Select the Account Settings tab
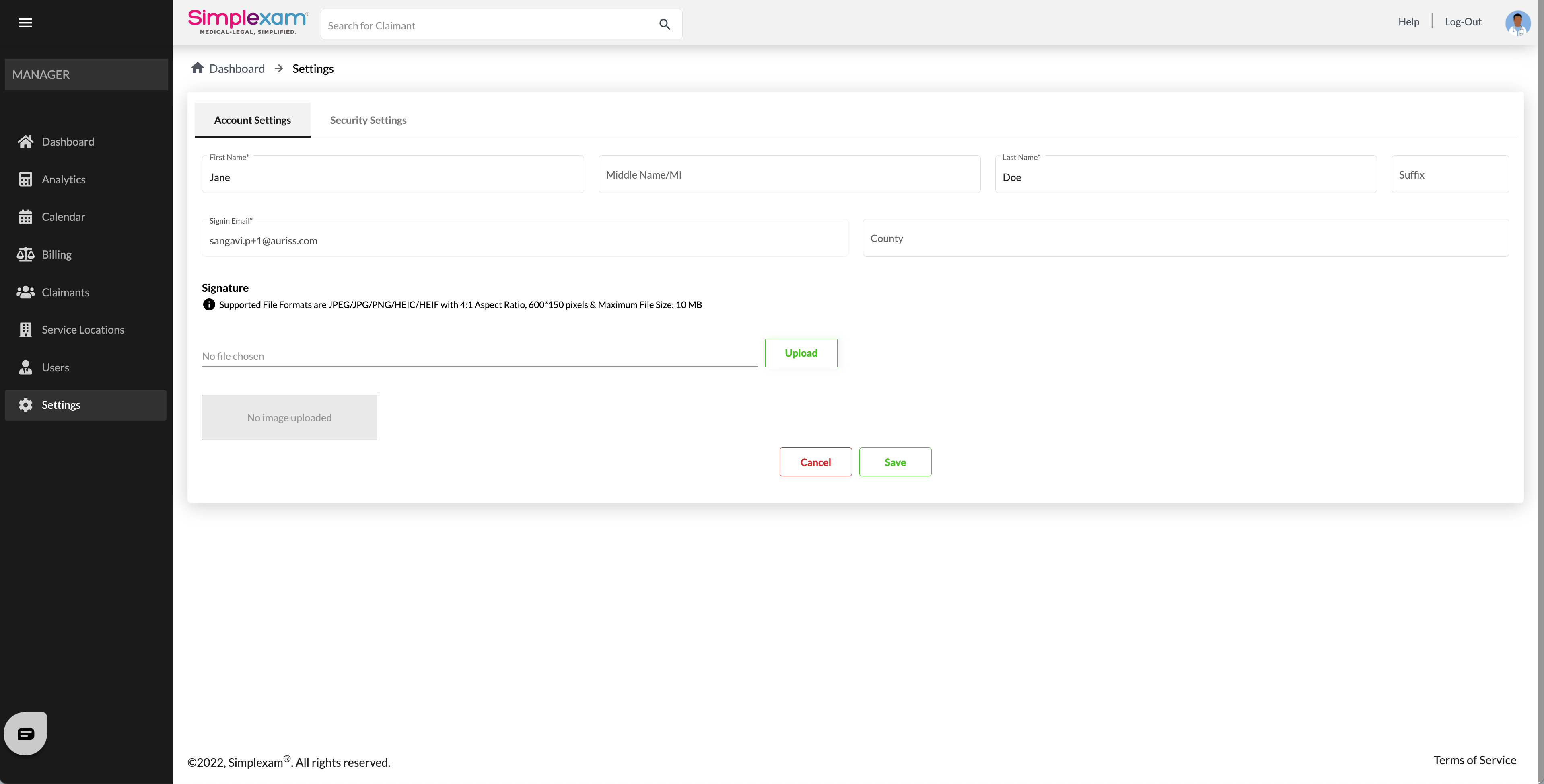Viewport: 1544px width, 784px height. click(252, 120)
